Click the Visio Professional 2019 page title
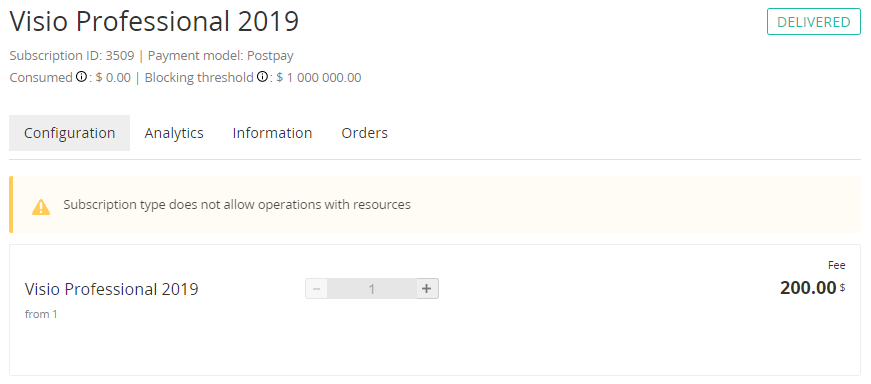 pyautogui.click(x=154, y=22)
